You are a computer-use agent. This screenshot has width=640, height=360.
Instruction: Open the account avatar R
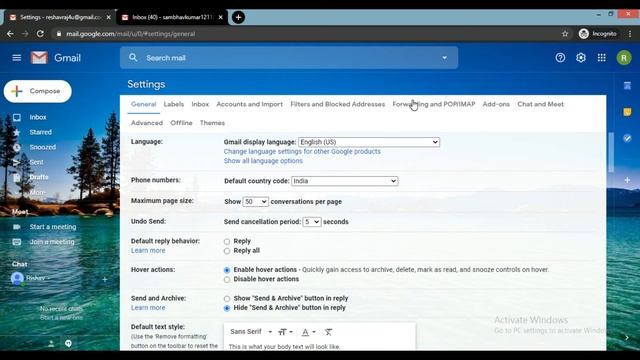click(624, 58)
